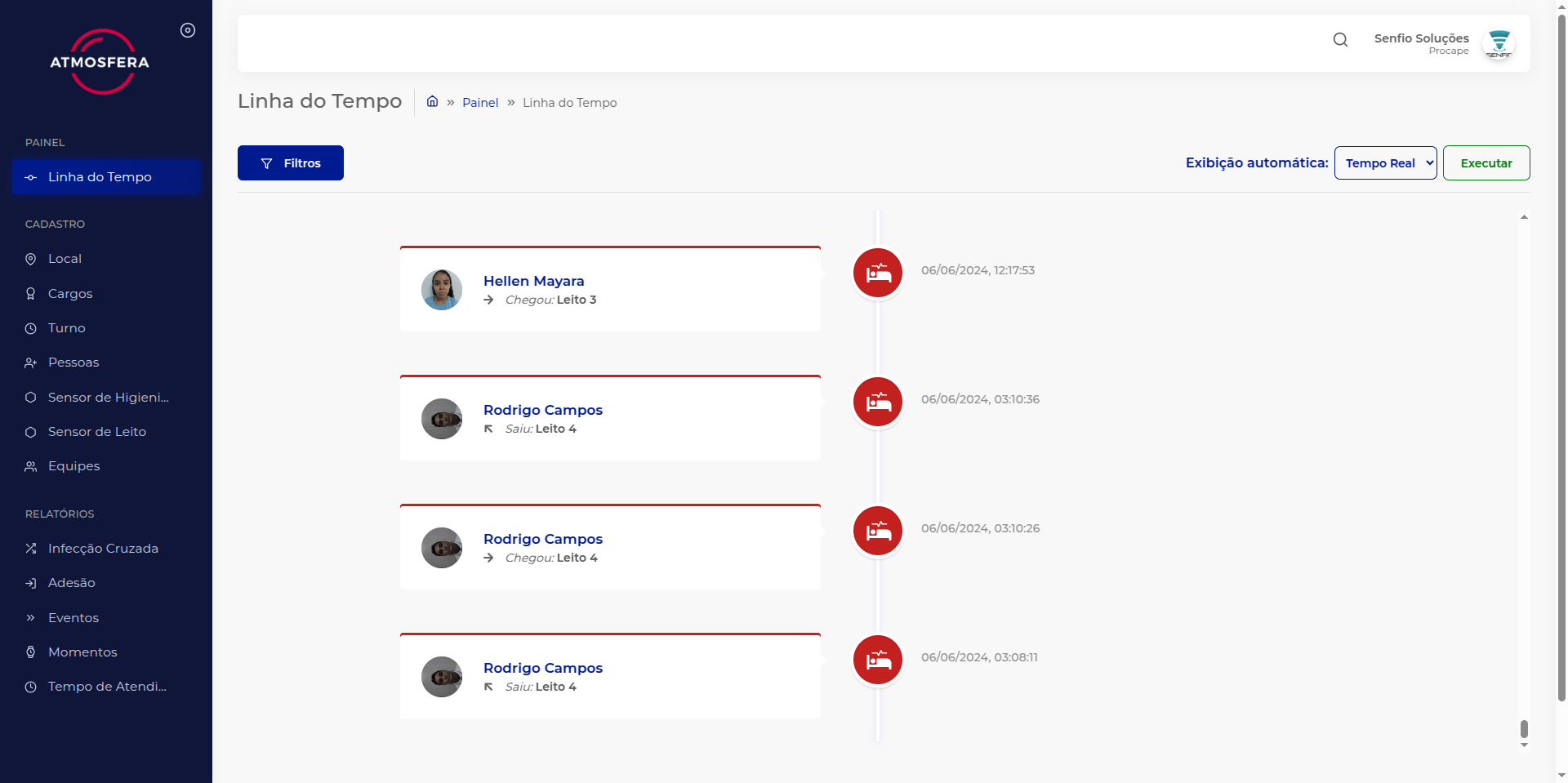
Task: Open the Senfio user profile avatar
Action: click(1499, 44)
